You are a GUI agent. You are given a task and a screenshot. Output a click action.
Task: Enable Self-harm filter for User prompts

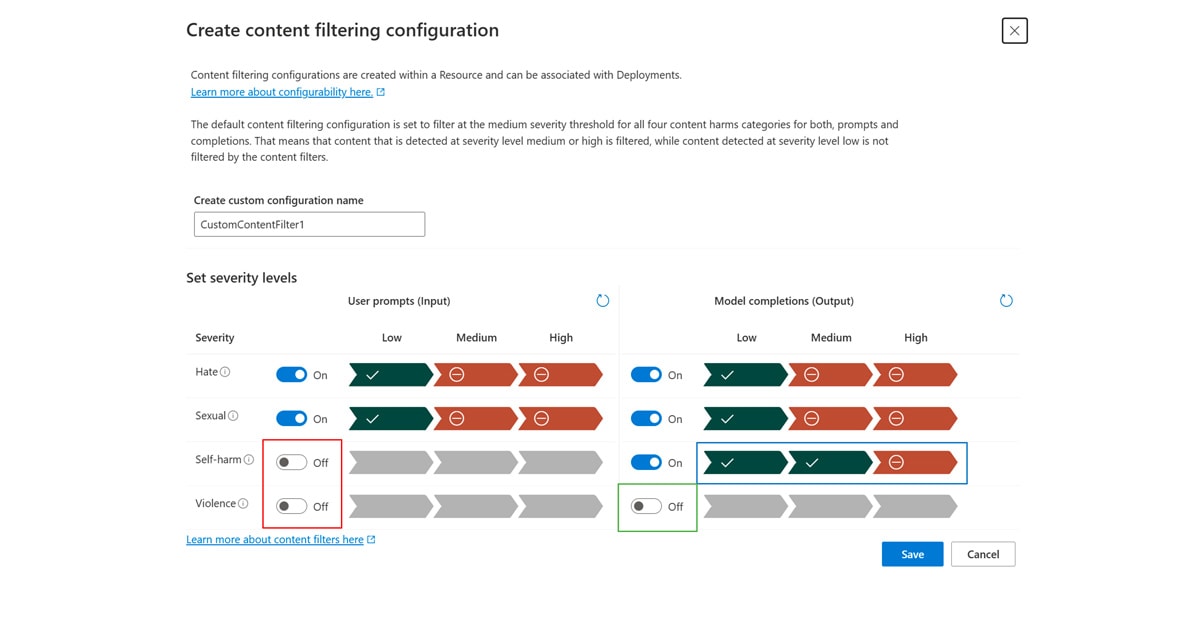(x=291, y=462)
